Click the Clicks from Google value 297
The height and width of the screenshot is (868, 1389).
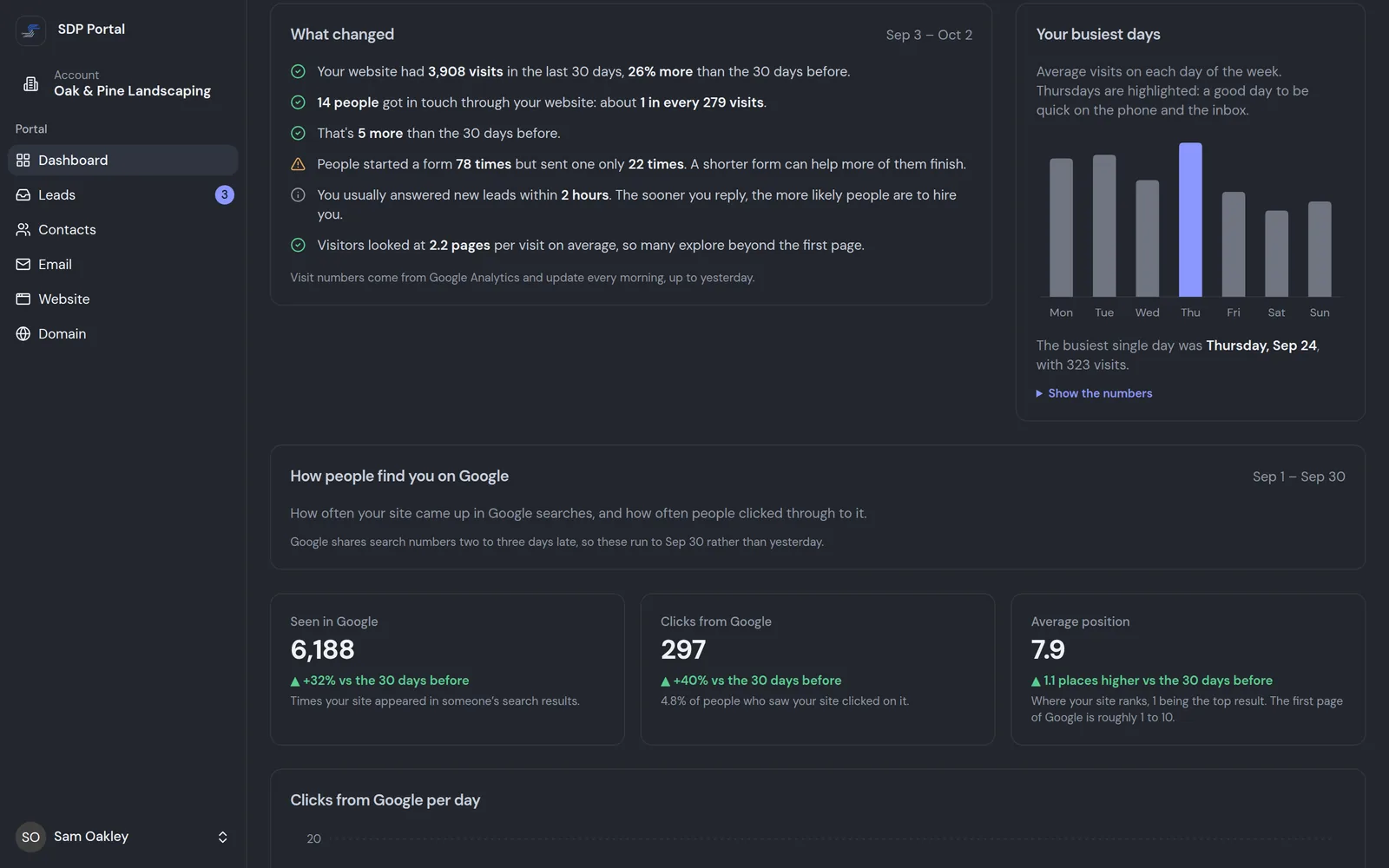(x=683, y=650)
